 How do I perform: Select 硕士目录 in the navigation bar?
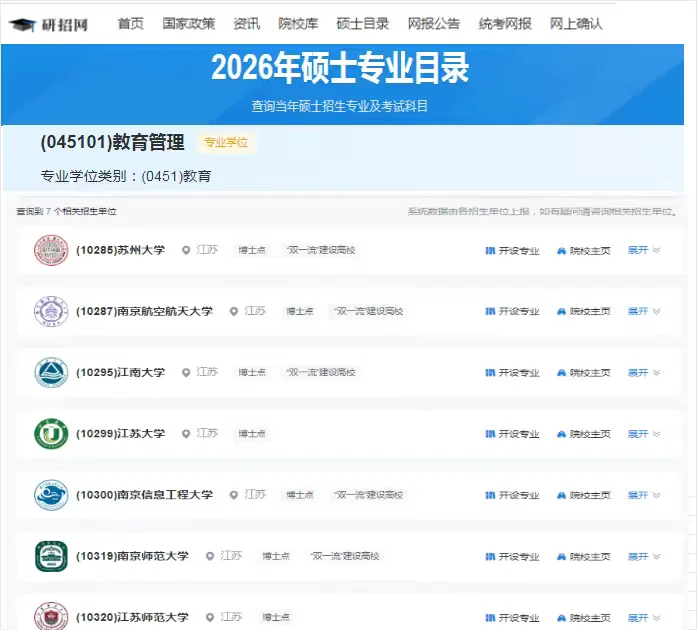coord(363,24)
